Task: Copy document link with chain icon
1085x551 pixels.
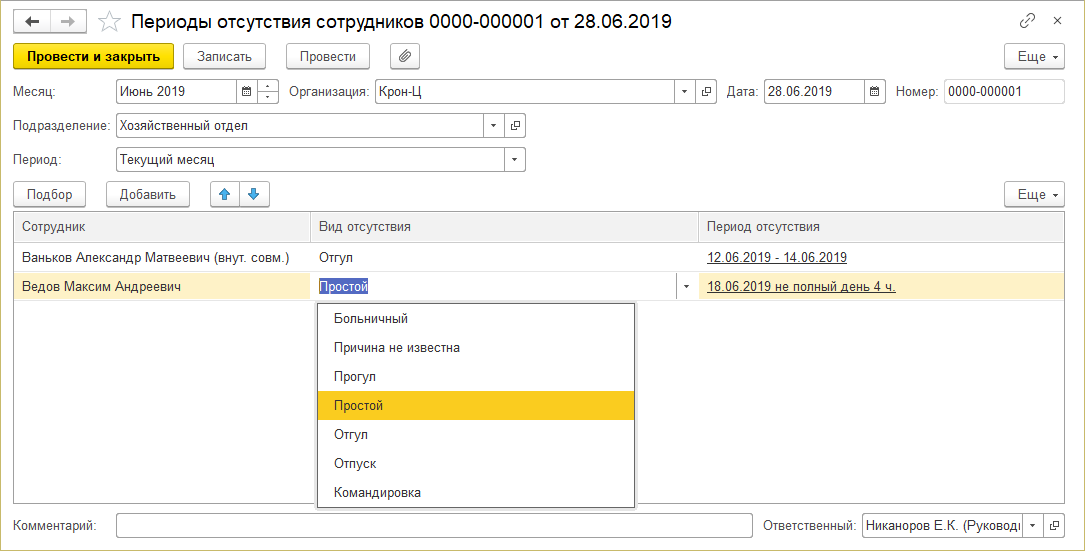Action: 1027,21
